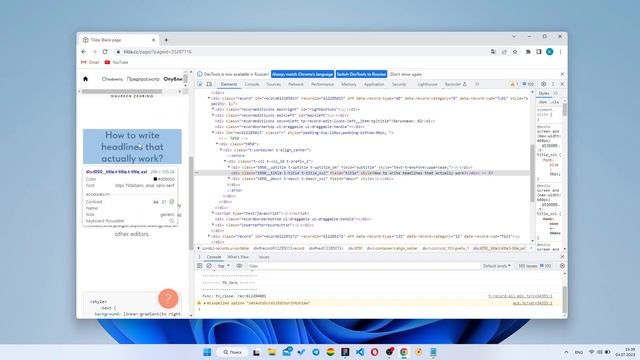Close the bottom console drawer

[x=562, y=257]
